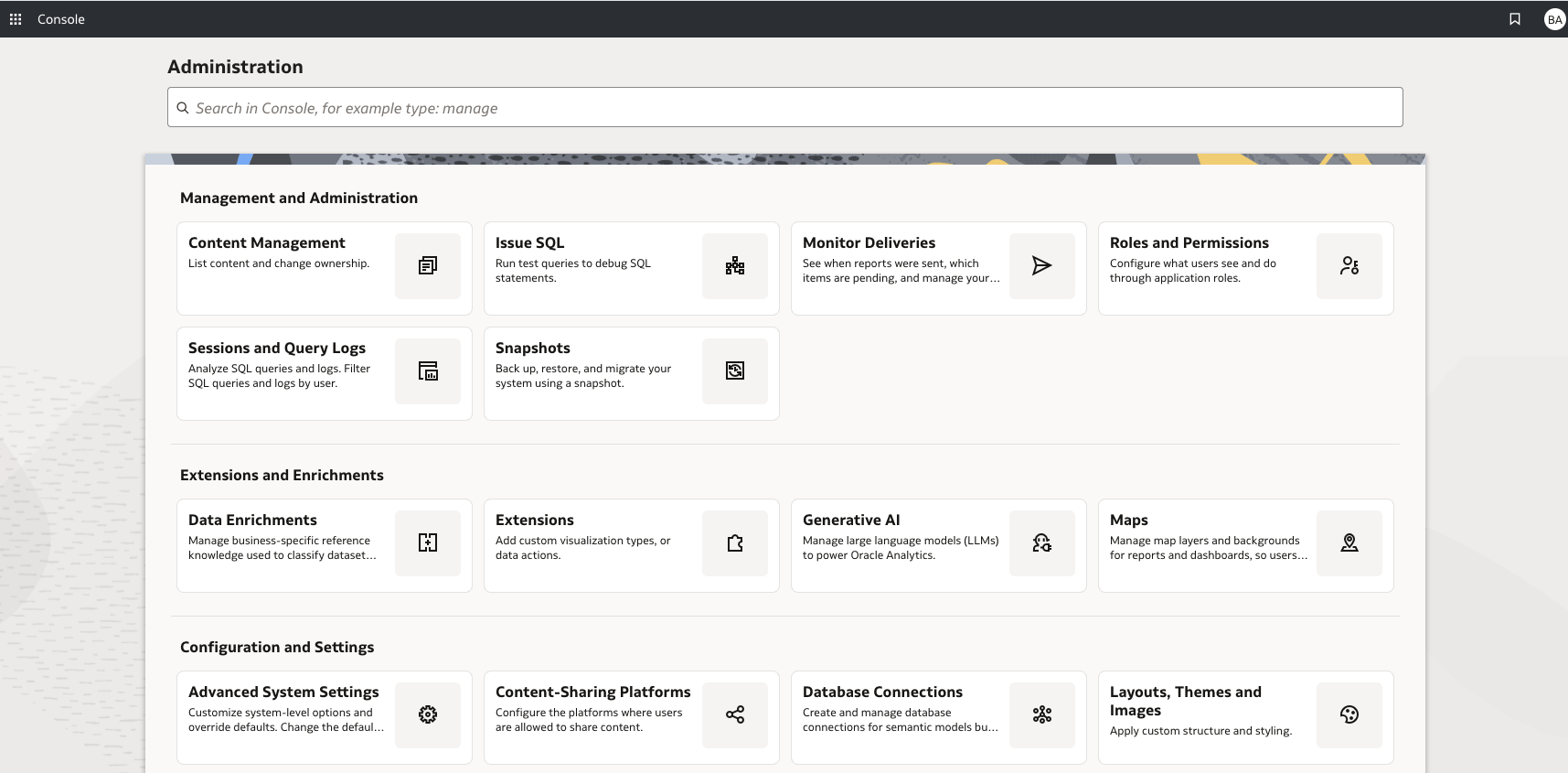Click the Roles and Permissions user icon
The width and height of the screenshot is (1568, 773).
[1349, 266]
